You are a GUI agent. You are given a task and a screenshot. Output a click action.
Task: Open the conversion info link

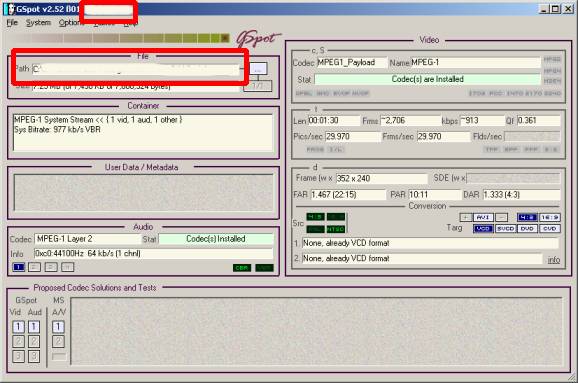pos(554,260)
